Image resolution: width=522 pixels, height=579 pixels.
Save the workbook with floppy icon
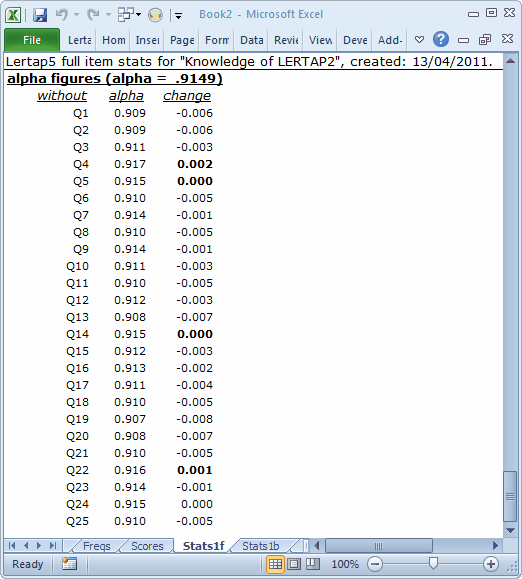click(x=40, y=15)
